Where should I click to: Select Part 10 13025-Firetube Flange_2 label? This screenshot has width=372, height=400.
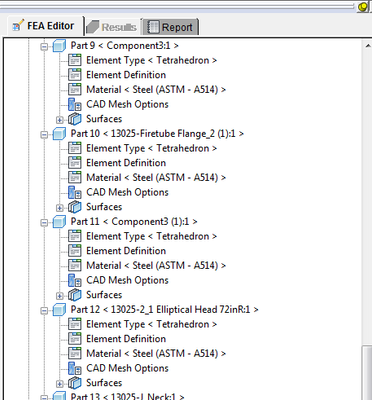click(157, 134)
